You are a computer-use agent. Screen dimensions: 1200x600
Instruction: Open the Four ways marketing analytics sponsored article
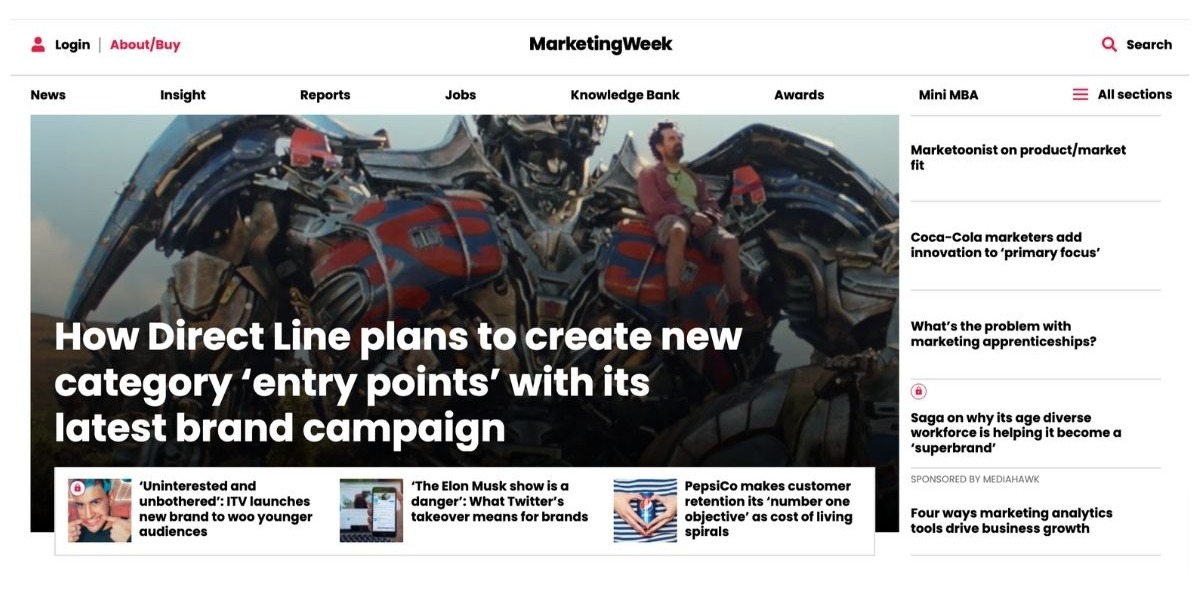coord(1011,520)
